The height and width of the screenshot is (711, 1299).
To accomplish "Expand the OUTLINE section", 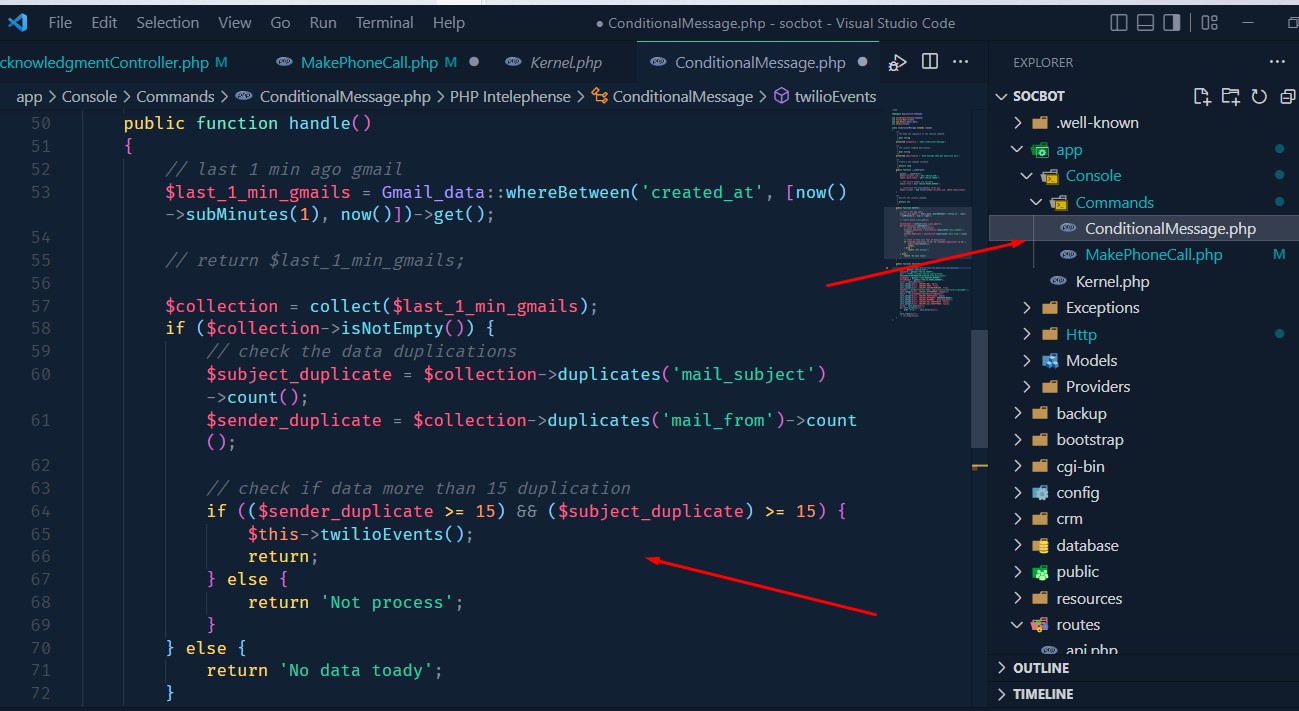I will [1041, 668].
